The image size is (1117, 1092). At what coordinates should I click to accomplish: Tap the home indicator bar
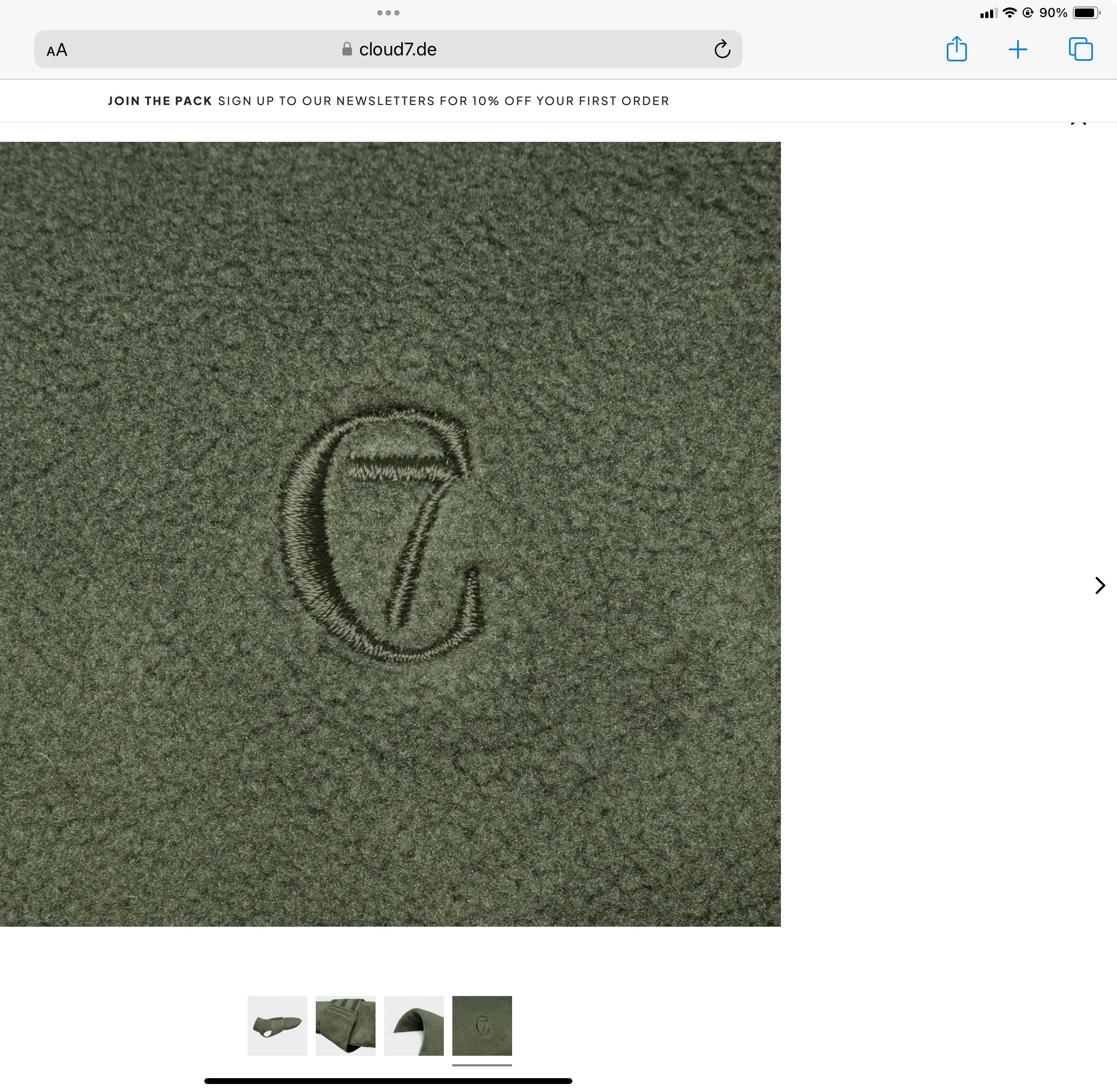pos(388,1081)
